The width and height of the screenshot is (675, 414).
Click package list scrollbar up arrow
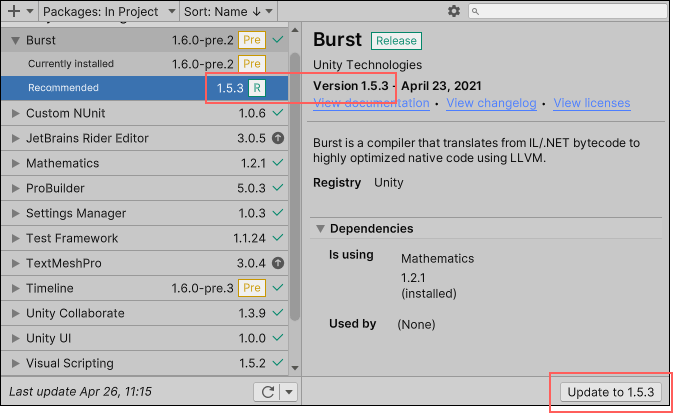295,30
